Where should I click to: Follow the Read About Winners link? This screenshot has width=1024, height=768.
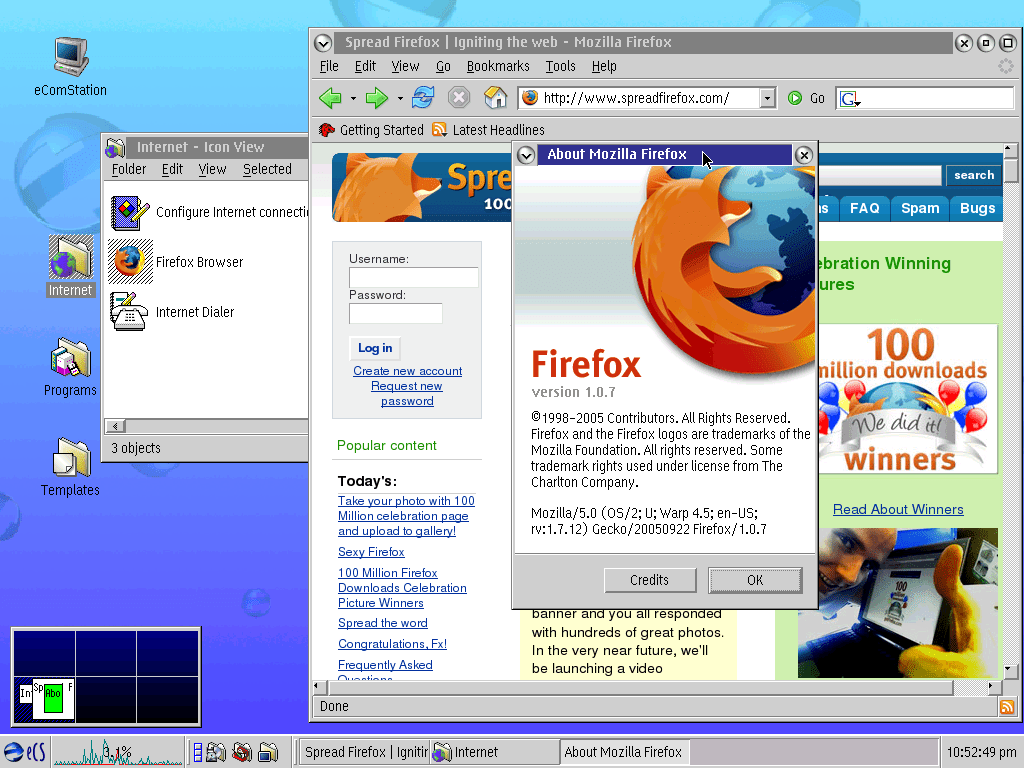tap(897, 509)
